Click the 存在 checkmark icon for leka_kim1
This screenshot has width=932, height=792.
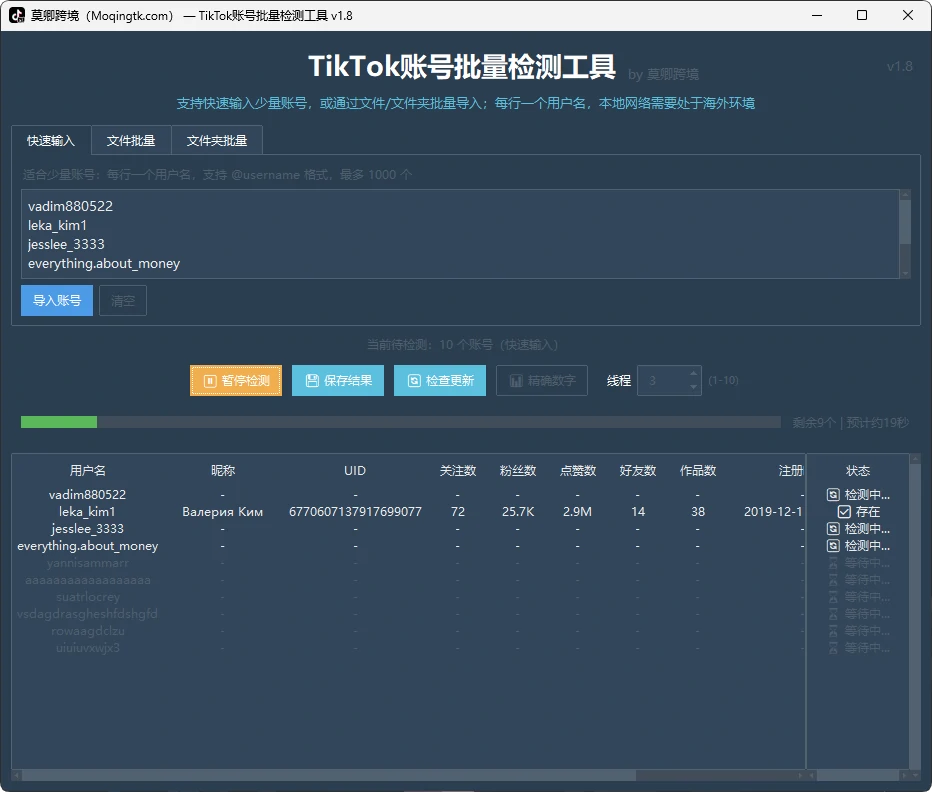coord(844,512)
